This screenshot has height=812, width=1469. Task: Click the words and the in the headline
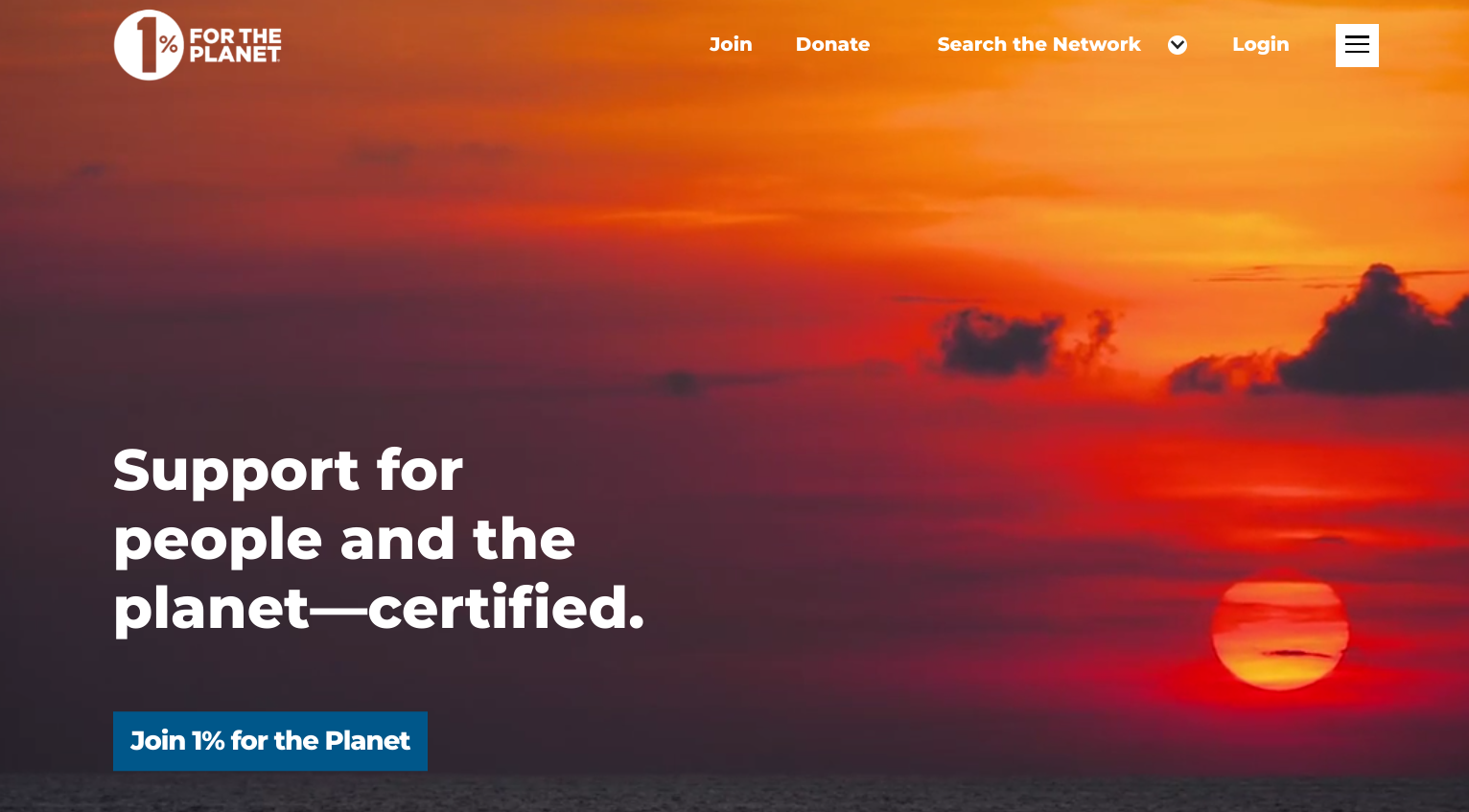[x=458, y=539]
